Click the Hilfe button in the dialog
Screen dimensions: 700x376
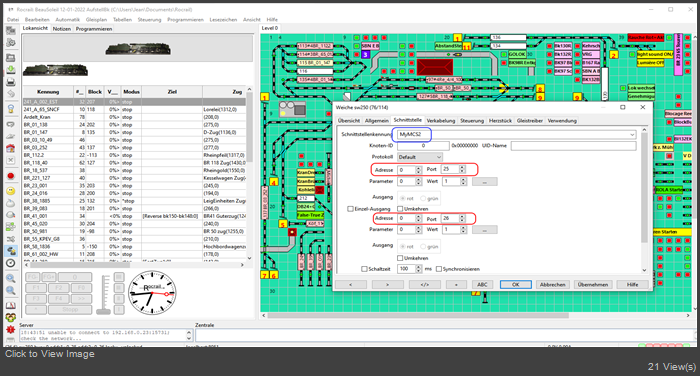pos(633,284)
